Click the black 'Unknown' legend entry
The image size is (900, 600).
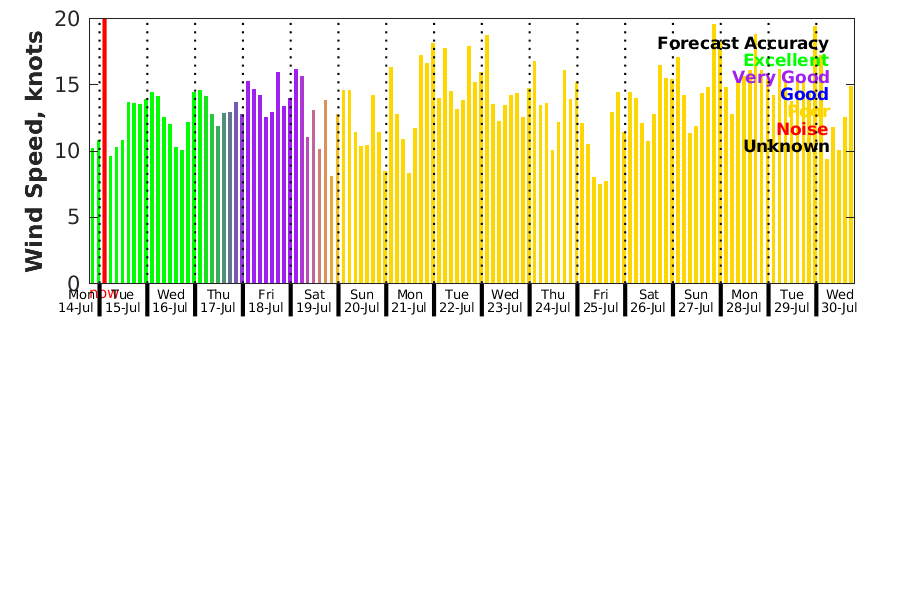click(x=786, y=146)
